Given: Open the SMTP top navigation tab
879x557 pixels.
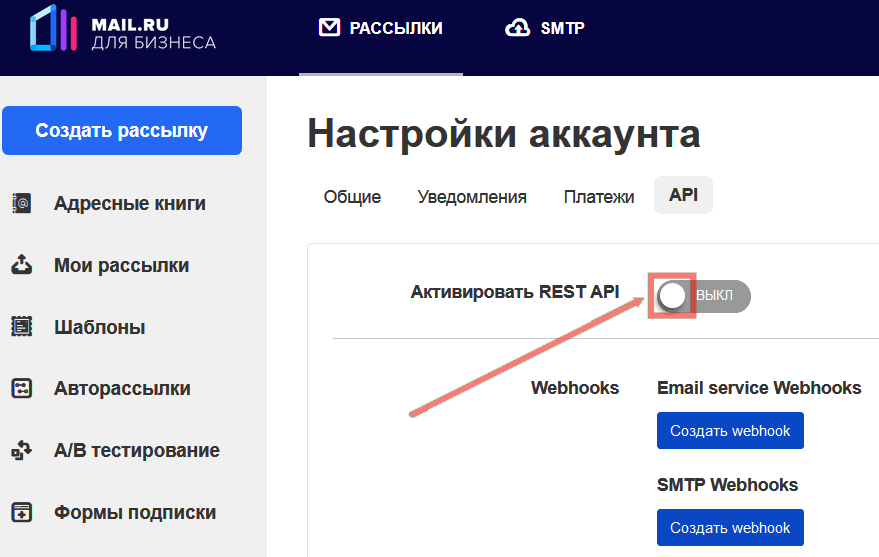Looking at the screenshot, I should tap(544, 28).
